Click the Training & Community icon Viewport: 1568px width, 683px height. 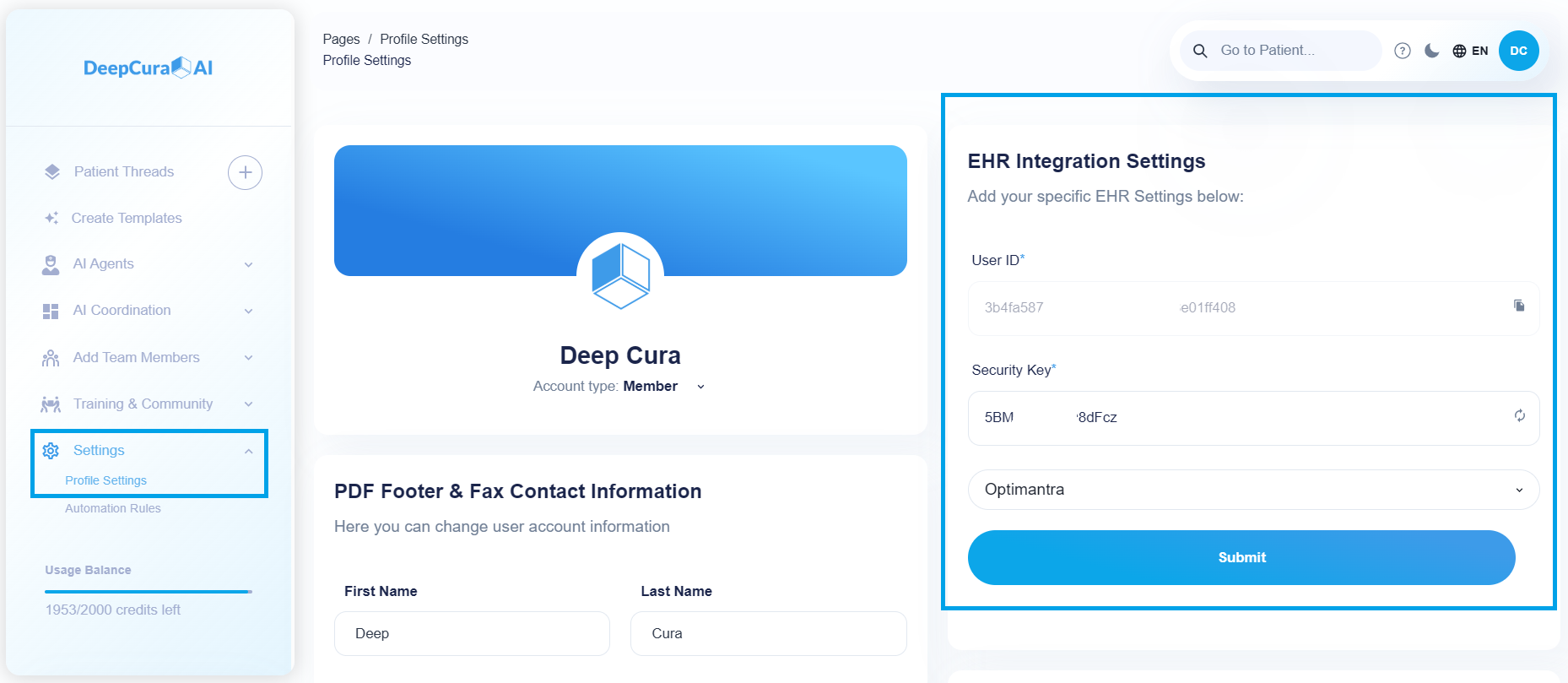click(51, 404)
